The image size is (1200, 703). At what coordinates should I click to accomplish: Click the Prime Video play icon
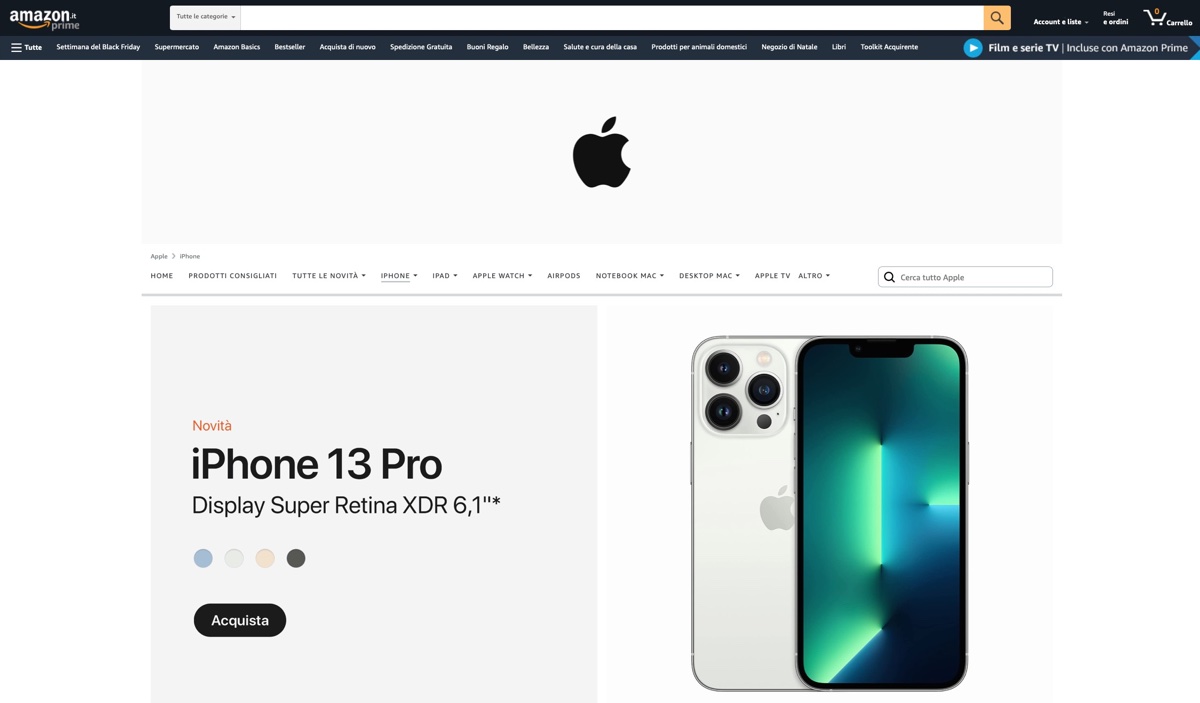click(973, 48)
